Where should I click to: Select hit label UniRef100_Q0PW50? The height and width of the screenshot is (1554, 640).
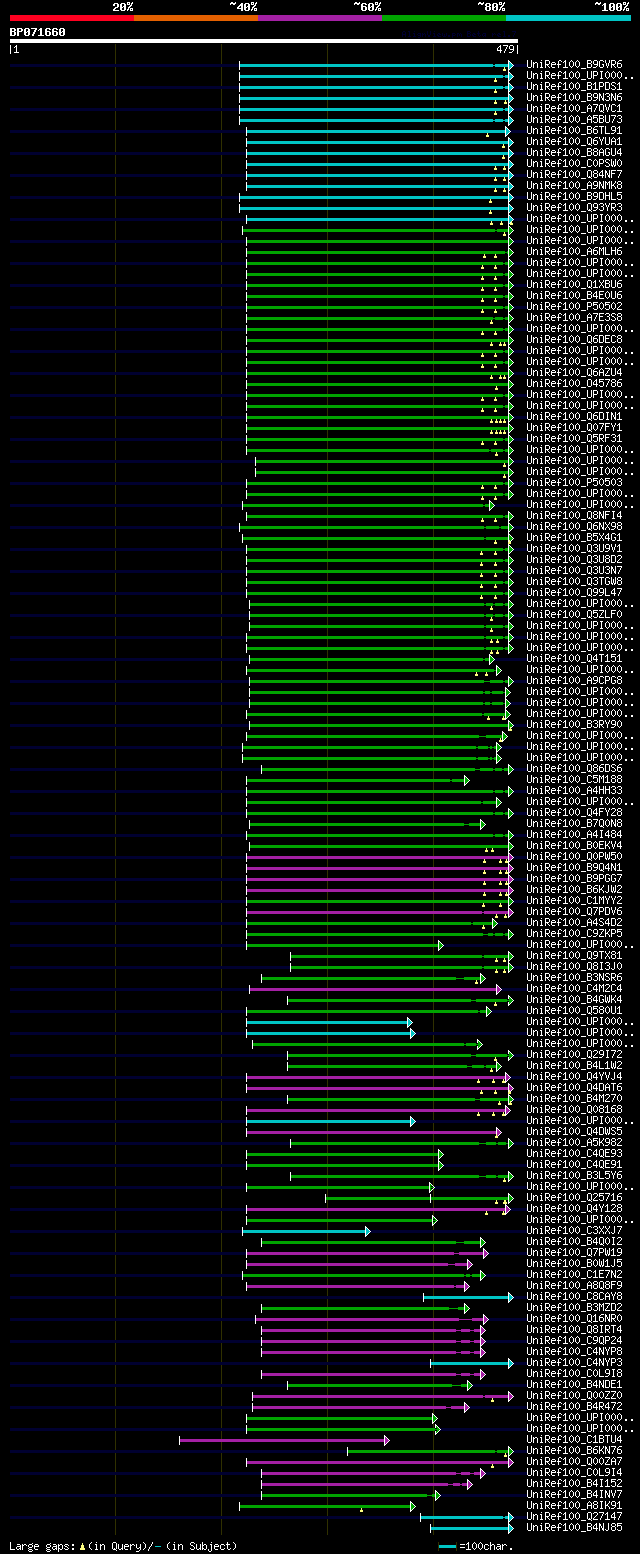coord(574,856)
